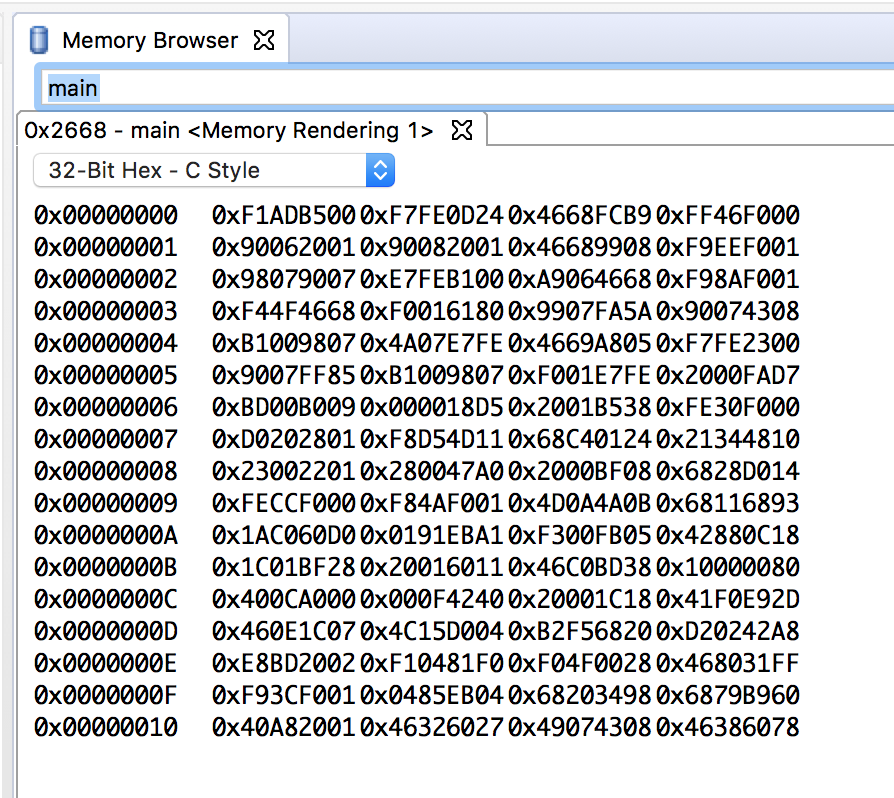894x798 pixels.
Task: Select memory value 0xF300FB05
Action: click(x=579, y=535)
